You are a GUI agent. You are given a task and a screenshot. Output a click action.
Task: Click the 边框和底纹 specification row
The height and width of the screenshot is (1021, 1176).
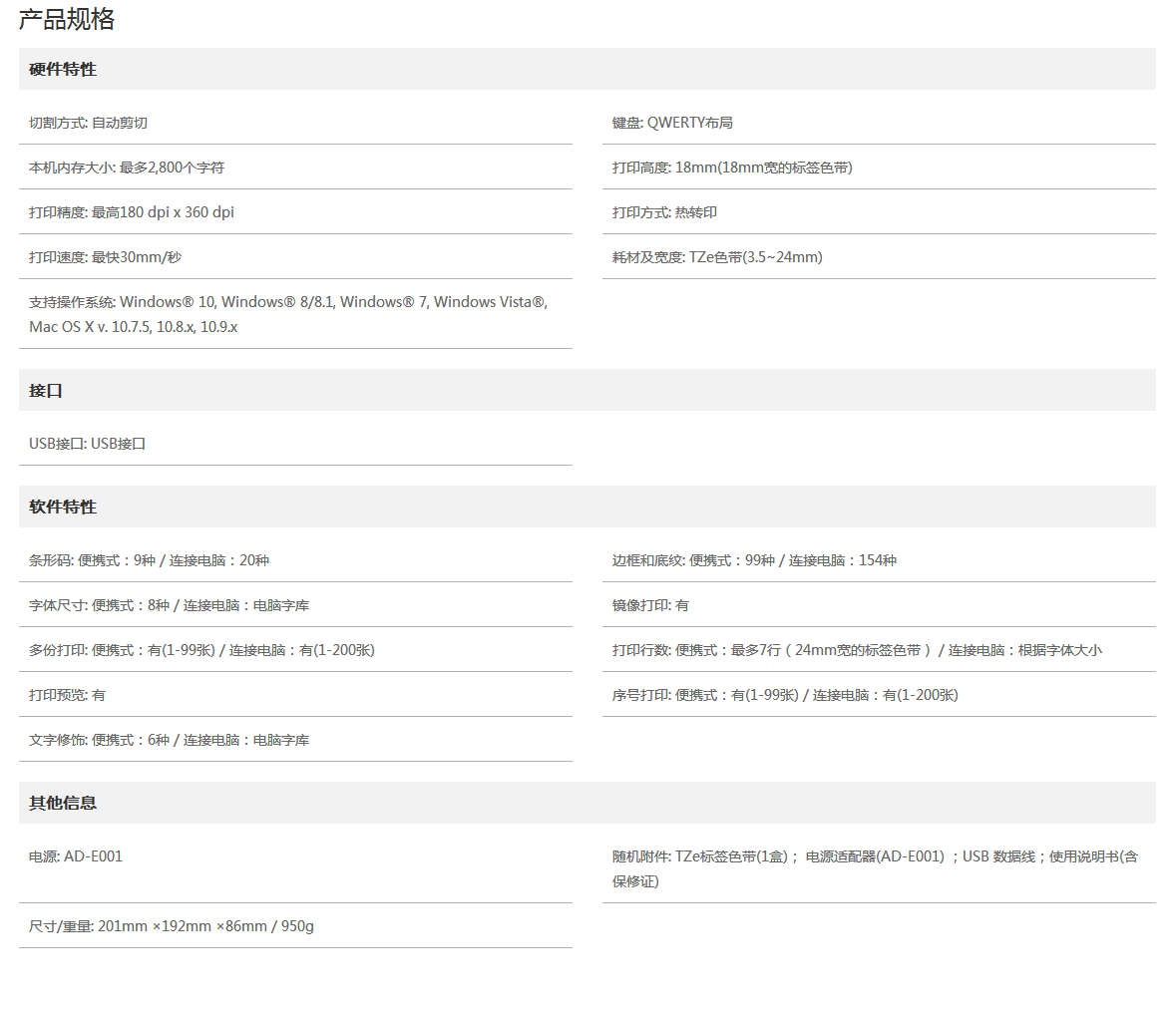tap(754, 560)
